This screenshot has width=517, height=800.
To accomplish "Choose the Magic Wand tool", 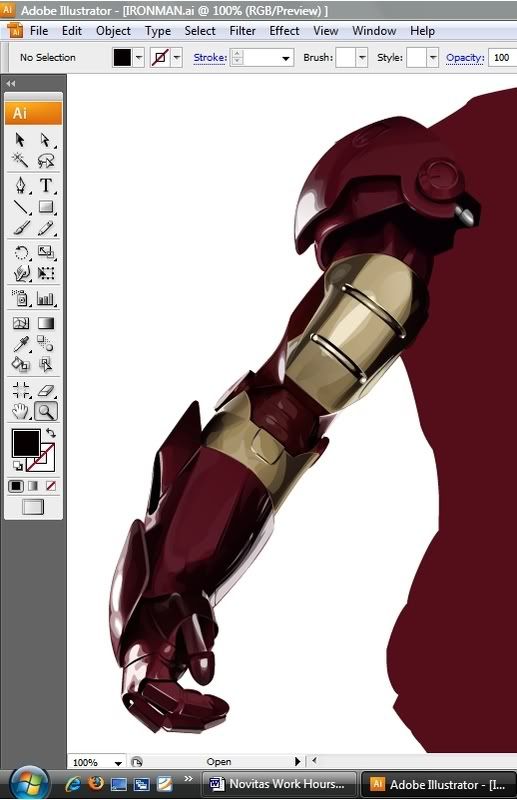I will pos(20,160).
